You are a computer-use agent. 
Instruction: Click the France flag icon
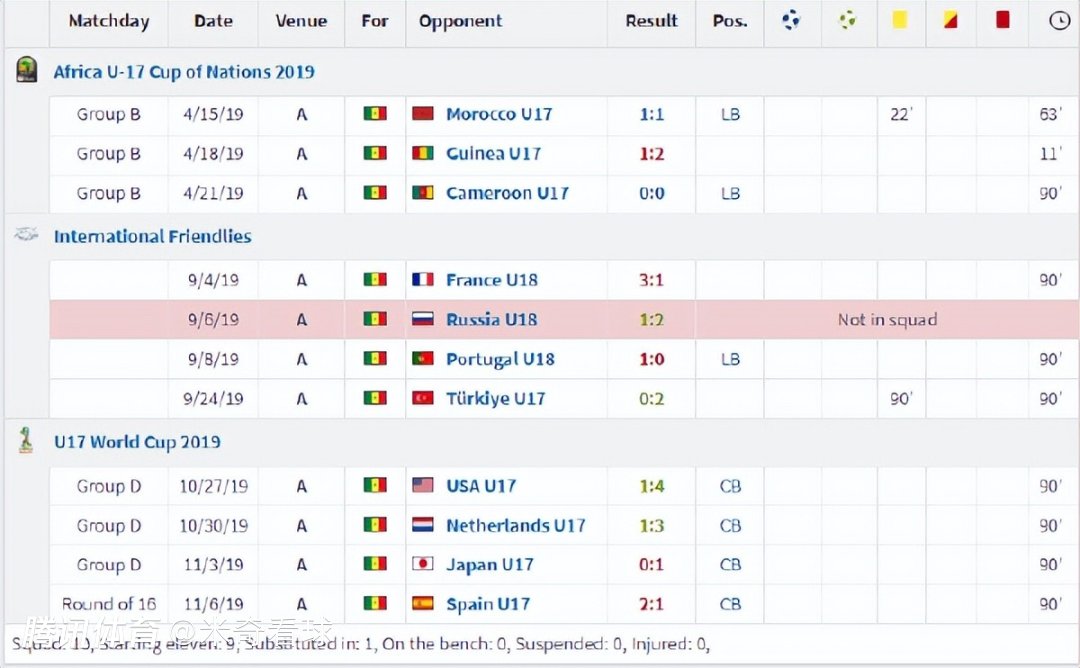[423, 280]
